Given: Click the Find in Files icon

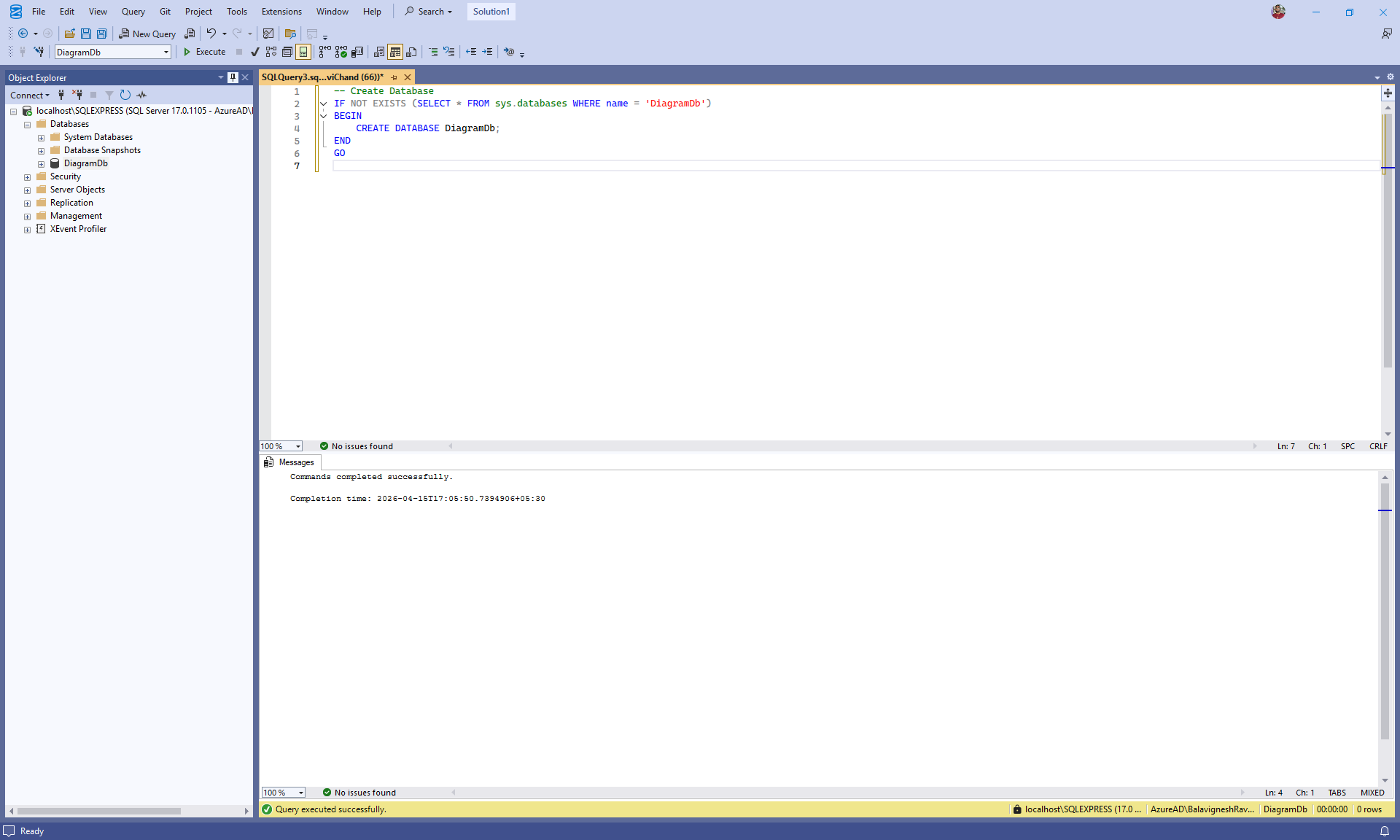Looking at the screenshot, I should 290,34.
